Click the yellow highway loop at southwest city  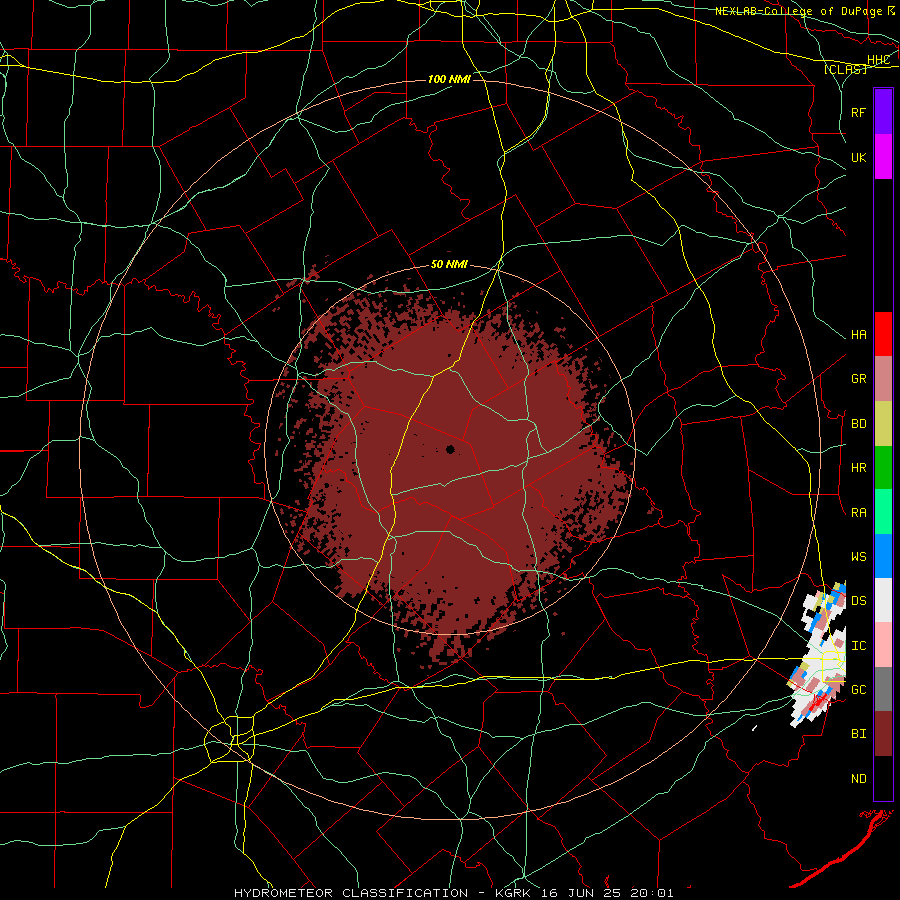pyautogui.click(x=230, y=739)
